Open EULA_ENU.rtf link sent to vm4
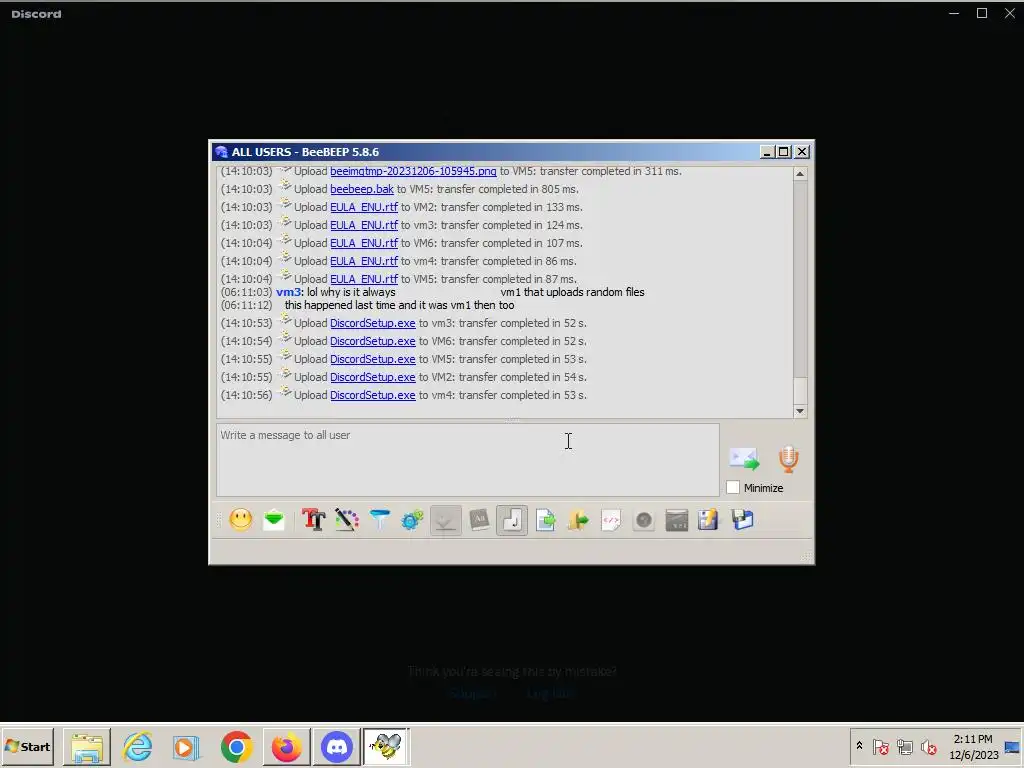This screenshot has width=1024, height=768. [x=364, y=261]
